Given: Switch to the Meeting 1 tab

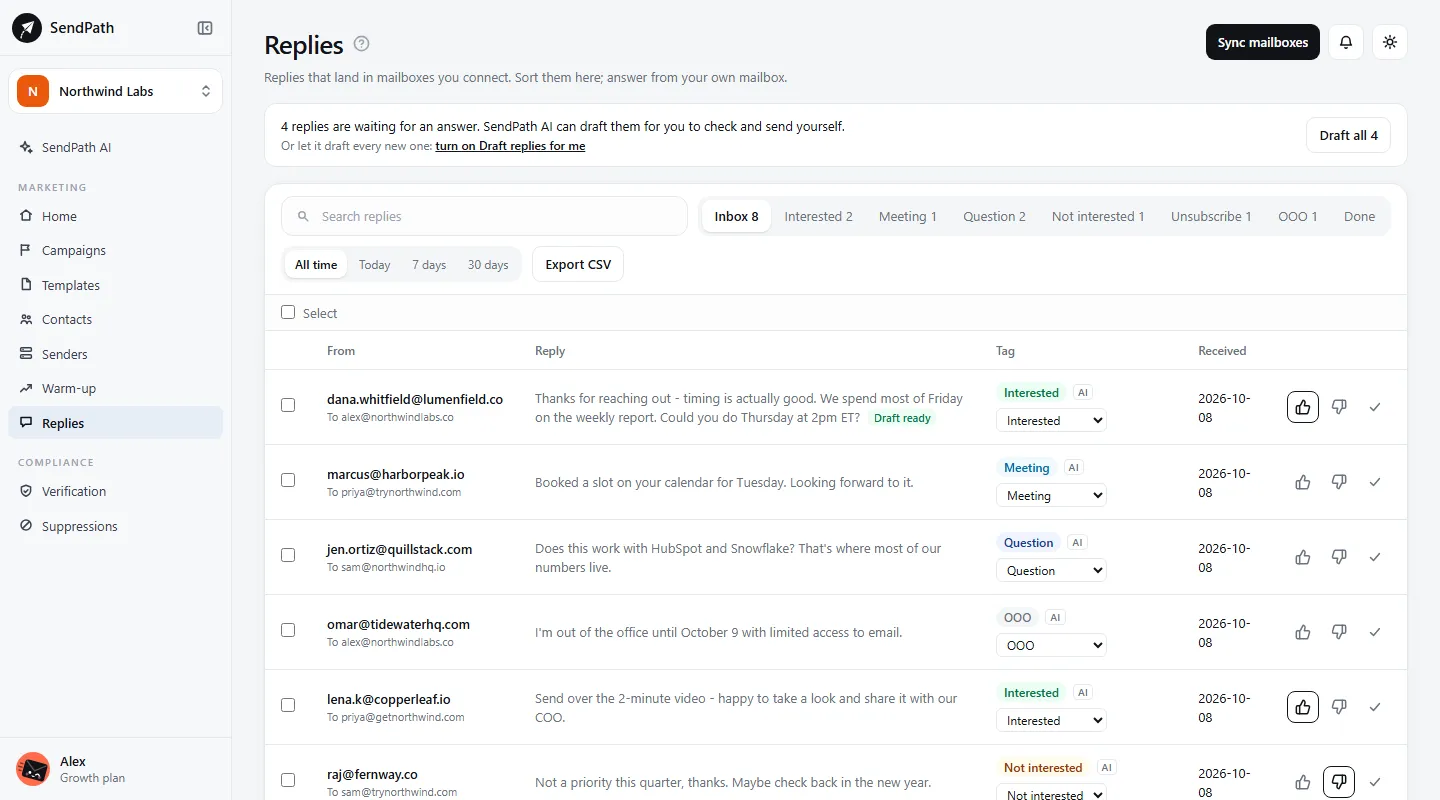Looking at the screenshot, I should 908,216.
